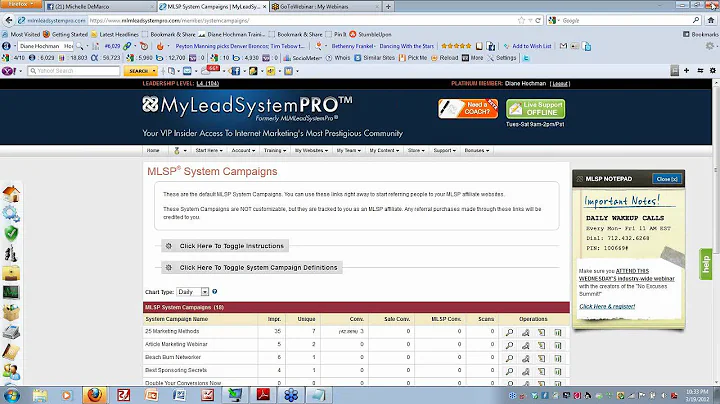Click the L4 leadership level link
The image size is (720, 404).
coord(208,84)
